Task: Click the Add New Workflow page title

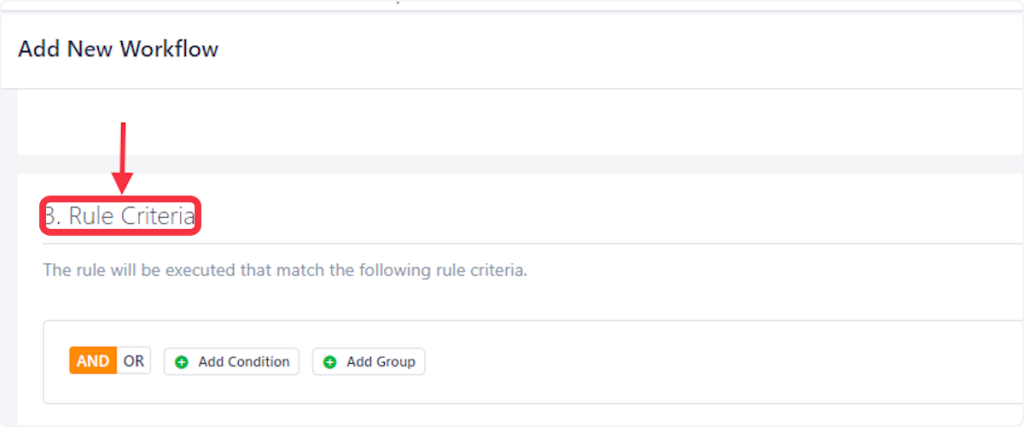Action: click(x=118, y=49)
